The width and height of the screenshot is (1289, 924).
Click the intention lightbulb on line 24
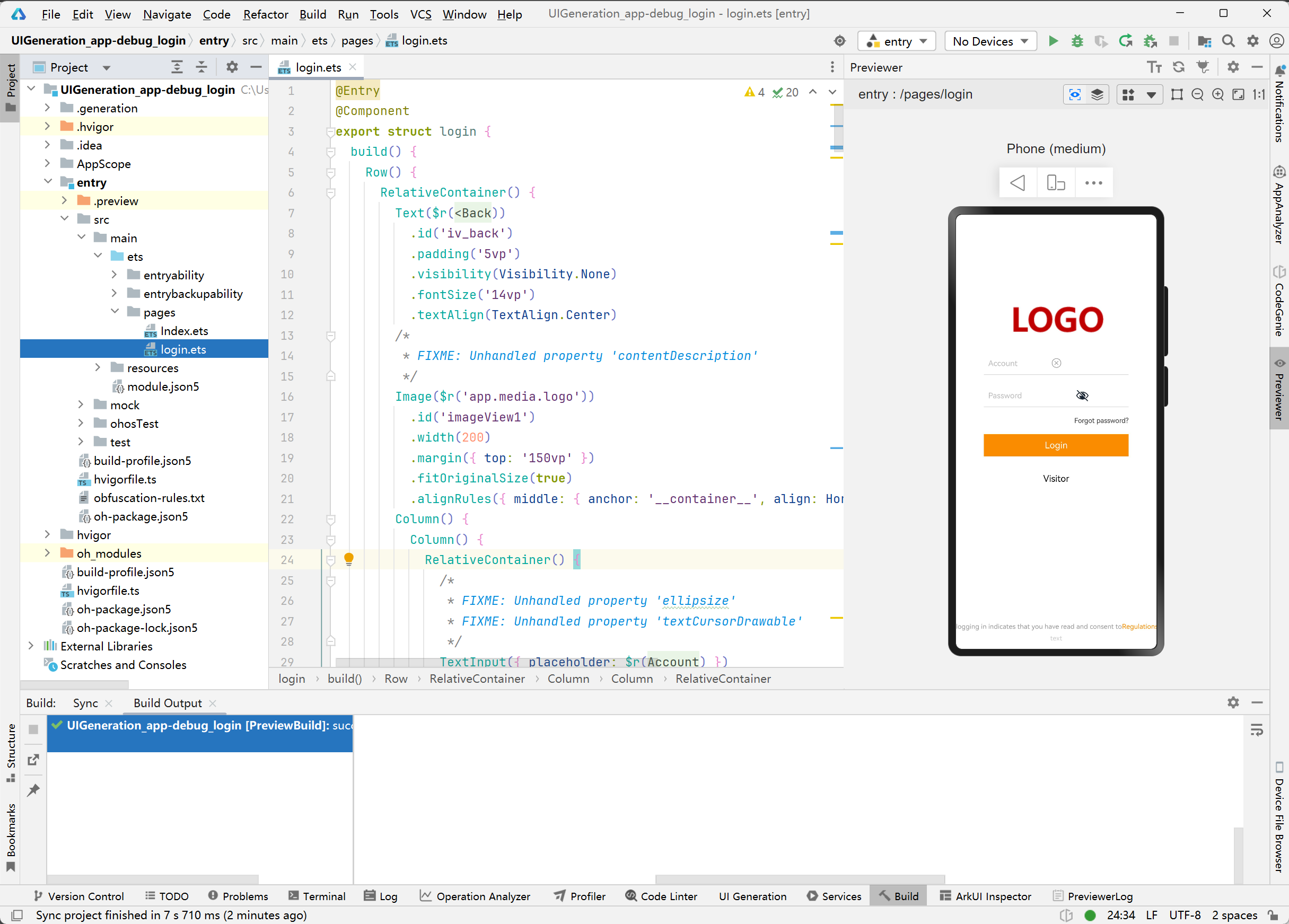coord(349,559)
